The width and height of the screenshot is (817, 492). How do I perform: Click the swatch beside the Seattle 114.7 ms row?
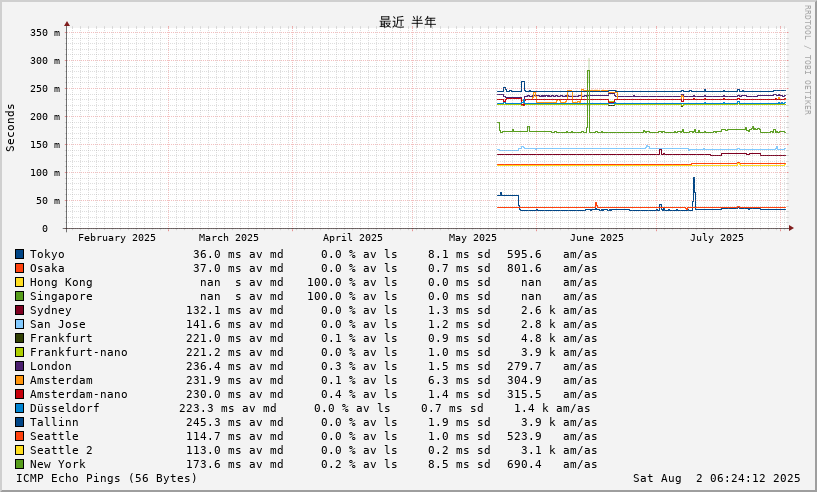tap(19, 436)
